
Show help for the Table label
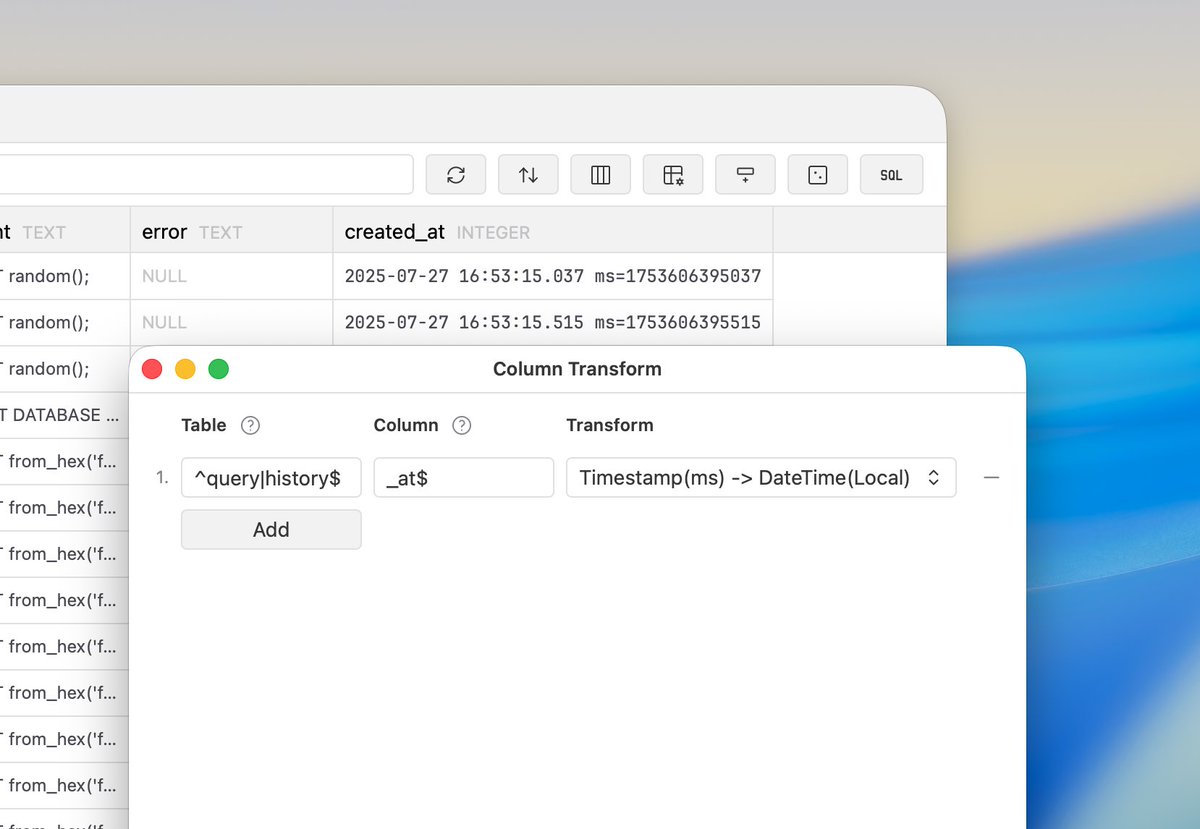251,425
